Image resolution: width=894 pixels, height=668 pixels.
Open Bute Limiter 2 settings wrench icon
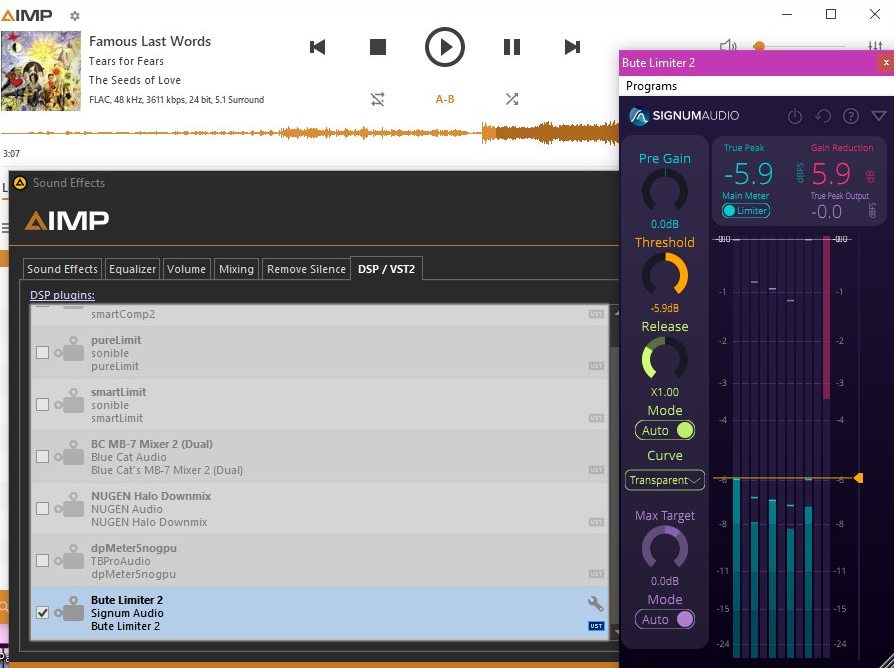point(595,604)
